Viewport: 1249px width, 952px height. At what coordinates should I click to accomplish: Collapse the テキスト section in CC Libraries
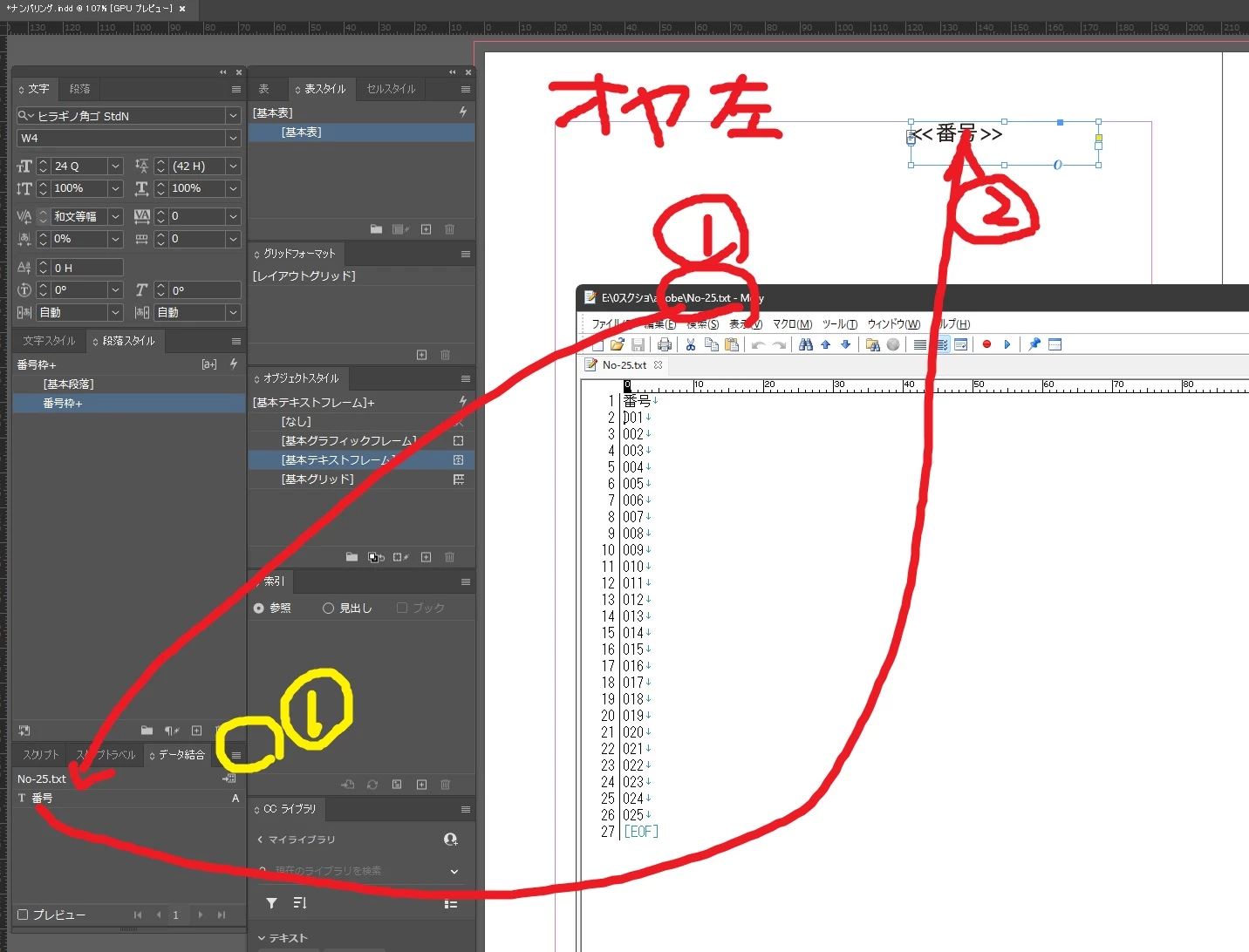coord(261,938)
